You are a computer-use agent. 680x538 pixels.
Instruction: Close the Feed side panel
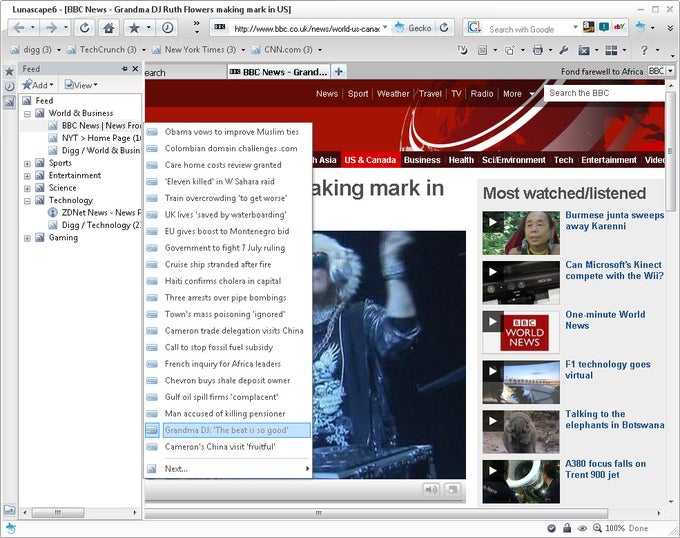pos(136,69)
